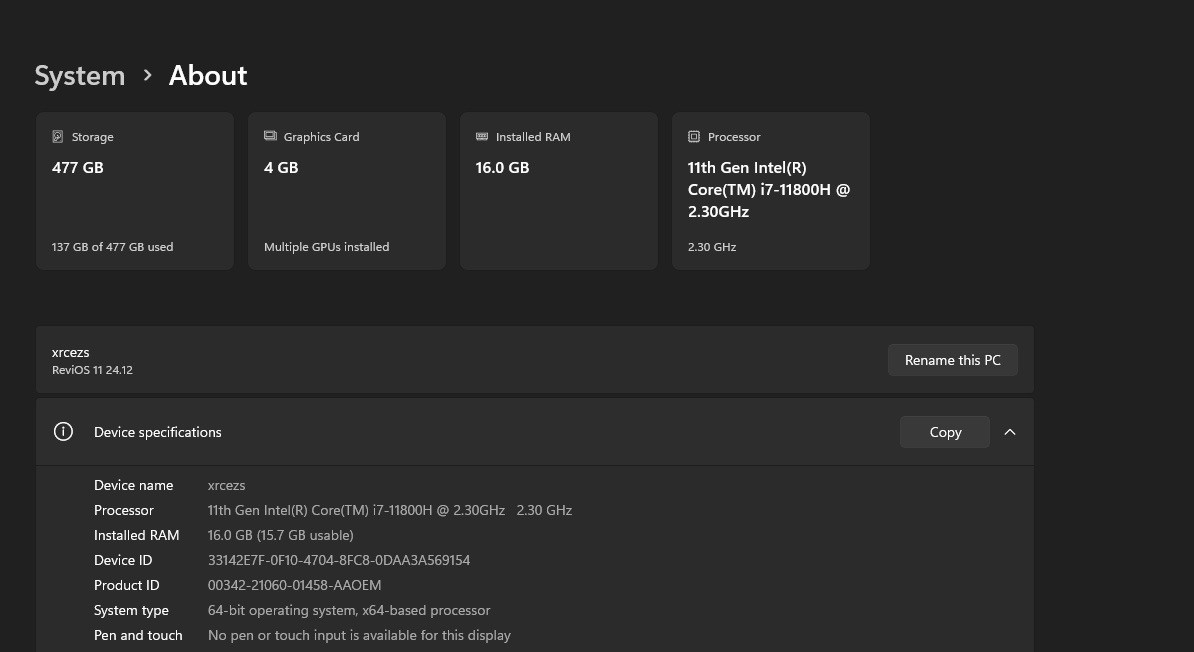The image size is (1194, 652).
Task: Click the 'Device name' label
Action: tap(133, 485)
